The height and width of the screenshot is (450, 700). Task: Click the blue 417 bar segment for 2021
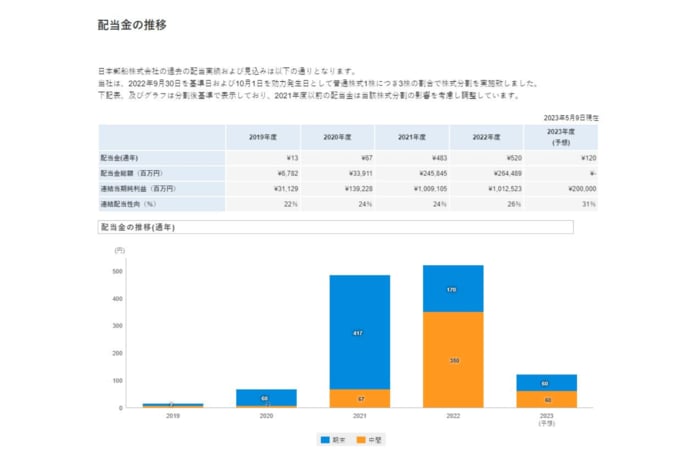360,332
